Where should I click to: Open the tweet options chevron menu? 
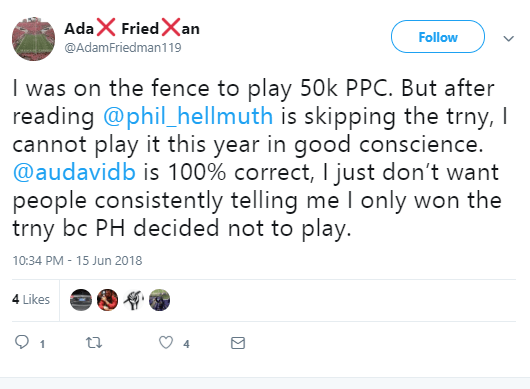509,38
